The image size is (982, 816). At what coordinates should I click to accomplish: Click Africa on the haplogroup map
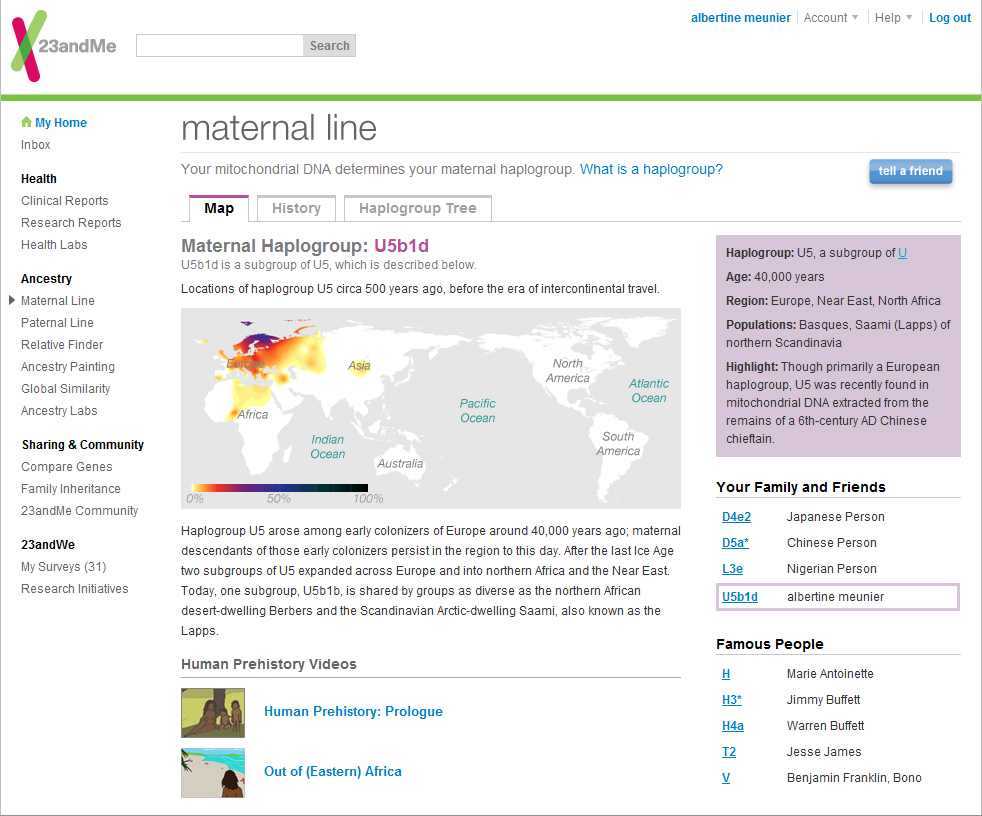point(252,414)
